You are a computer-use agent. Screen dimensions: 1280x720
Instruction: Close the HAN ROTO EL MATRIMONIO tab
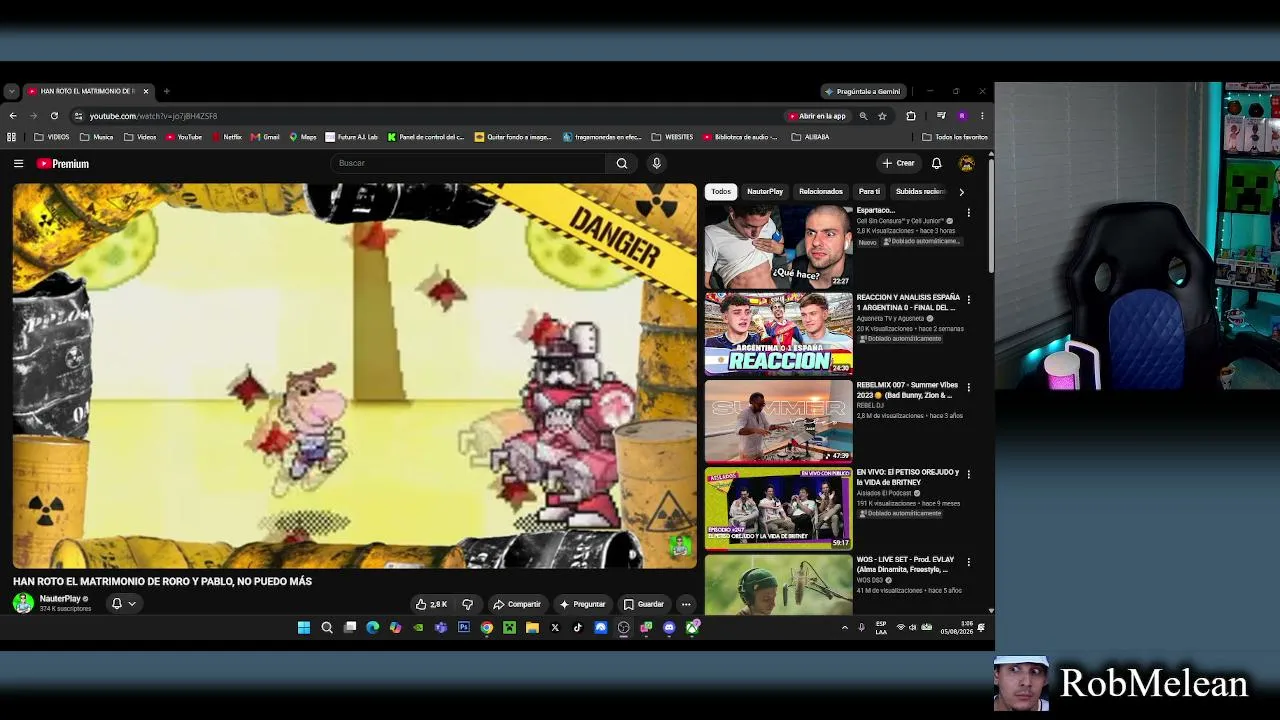146,91
